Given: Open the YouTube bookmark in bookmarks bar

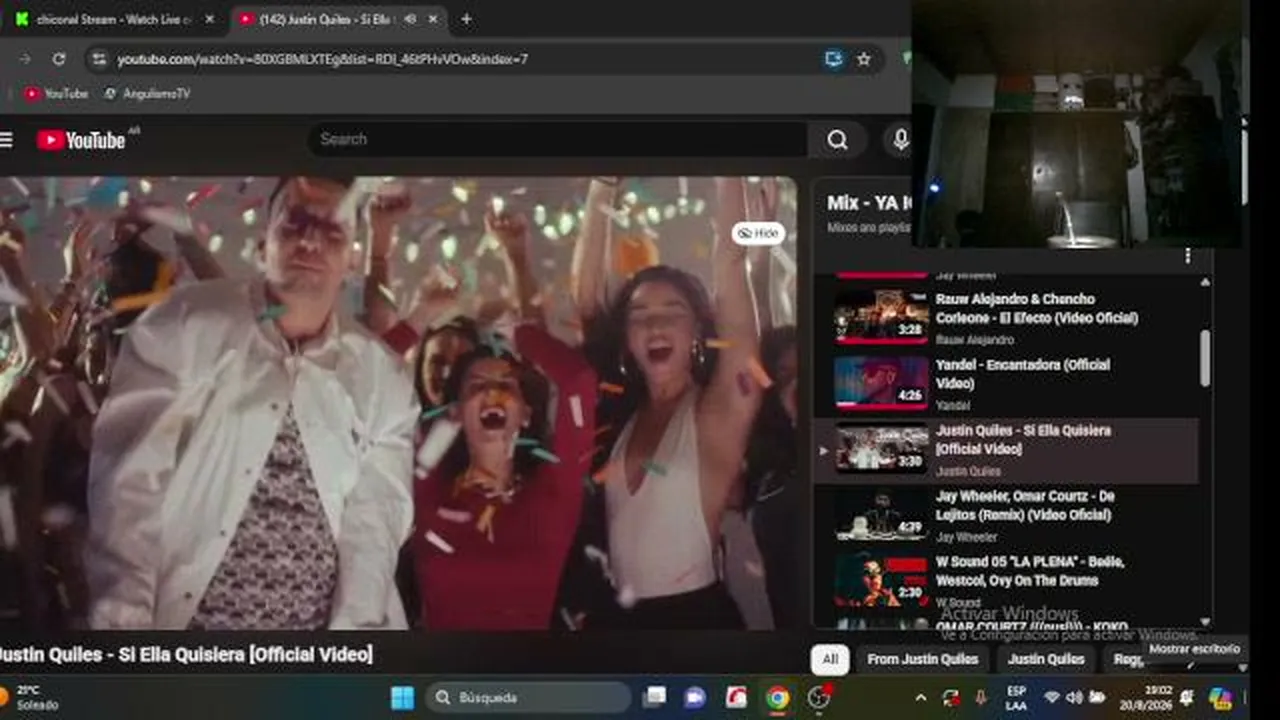Looking at the screenshot, I should [57, 93].
